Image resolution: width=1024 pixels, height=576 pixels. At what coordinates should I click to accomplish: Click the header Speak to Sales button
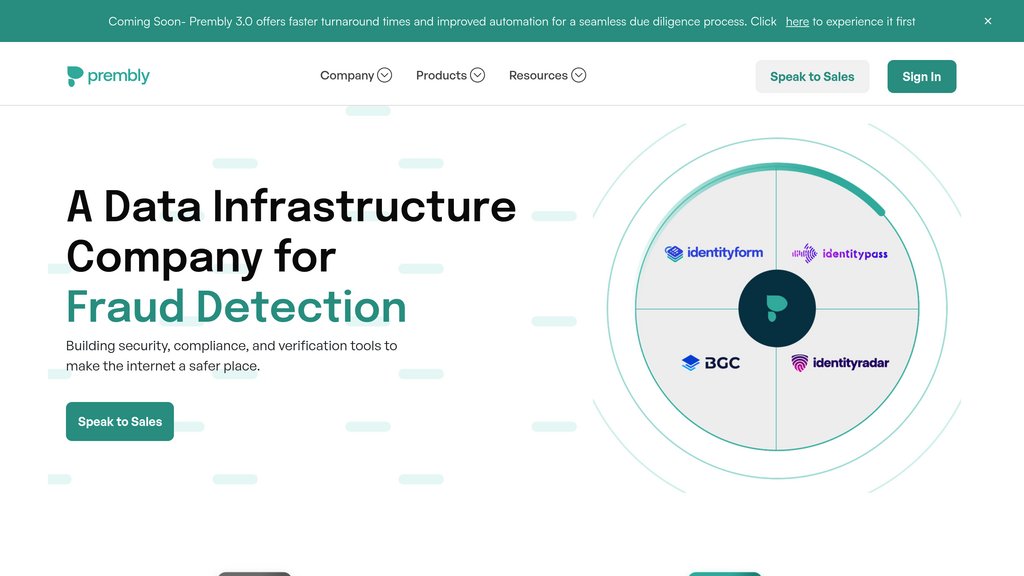812,77
